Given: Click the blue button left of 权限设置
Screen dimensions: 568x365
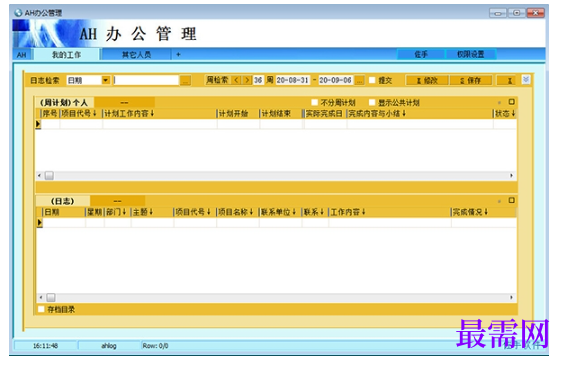Looking at the screenshot, I should [421, 54].
